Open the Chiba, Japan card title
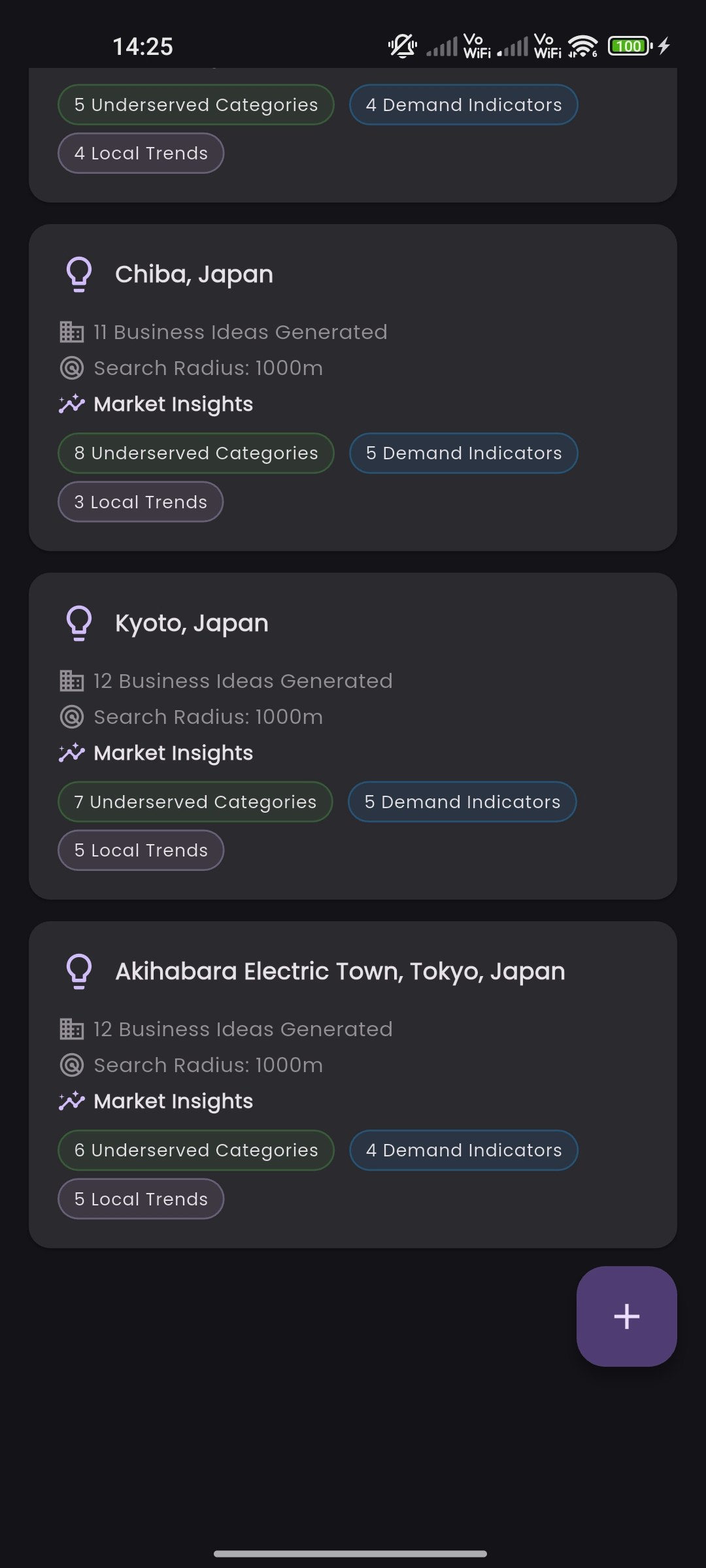This screenshot has width=706, height=1568. coord(194,274)
